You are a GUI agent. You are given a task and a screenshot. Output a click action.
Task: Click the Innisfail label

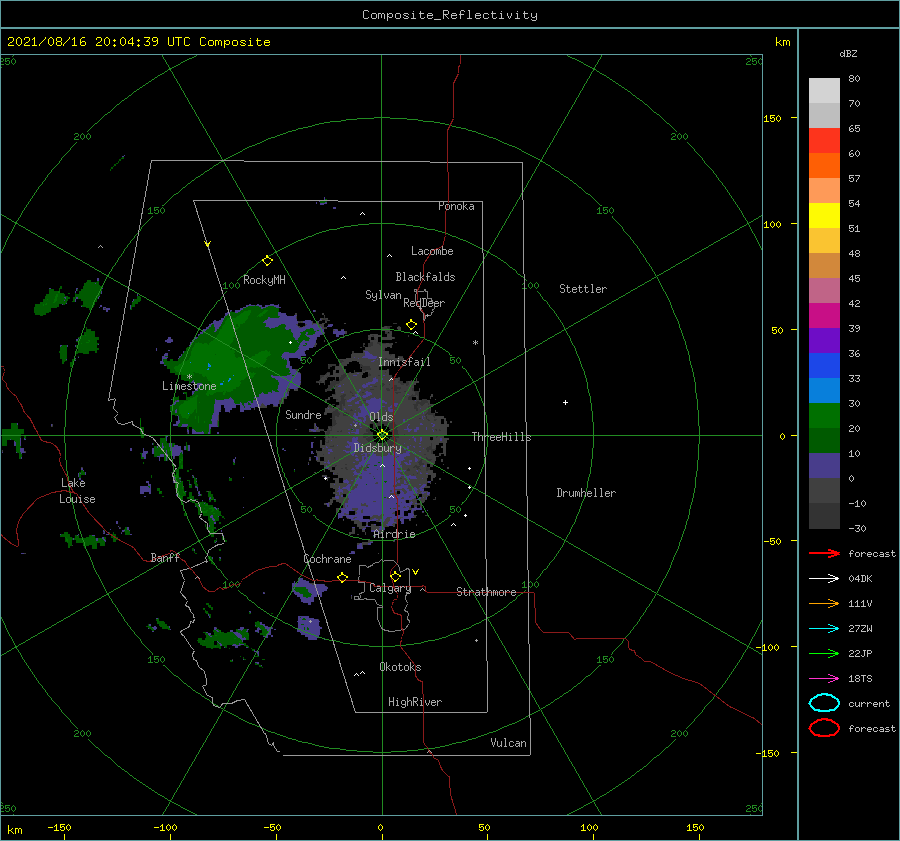404,362
